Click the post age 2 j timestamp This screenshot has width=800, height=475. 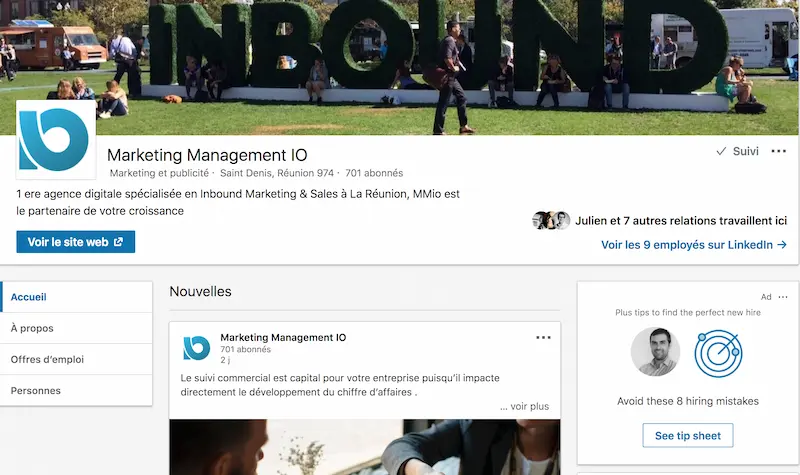coord(225,360)
